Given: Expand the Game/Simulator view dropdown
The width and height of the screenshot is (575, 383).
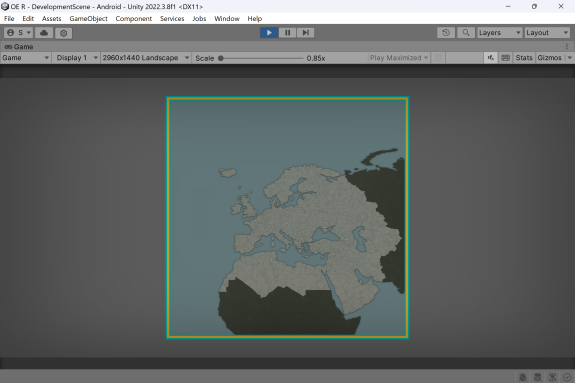Looking at the screenshot, I should [x=25, y=58].
